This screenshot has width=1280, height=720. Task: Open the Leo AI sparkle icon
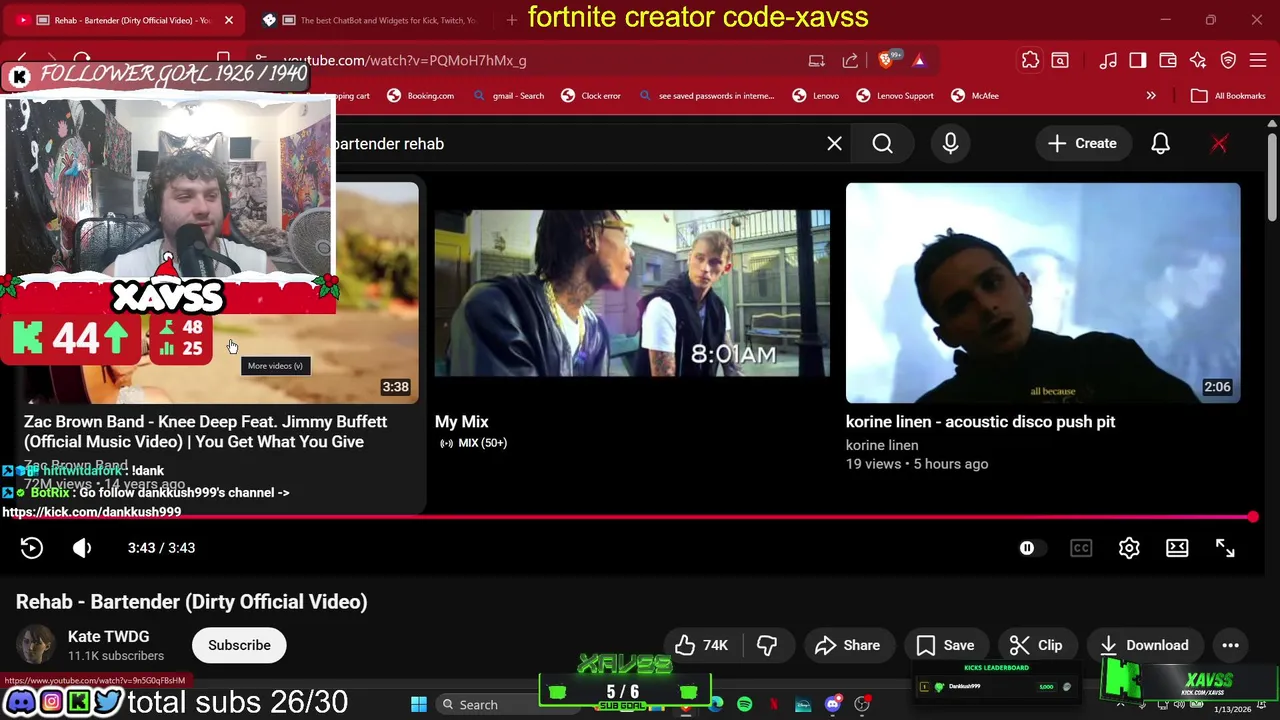click(x=1198, y=61)
